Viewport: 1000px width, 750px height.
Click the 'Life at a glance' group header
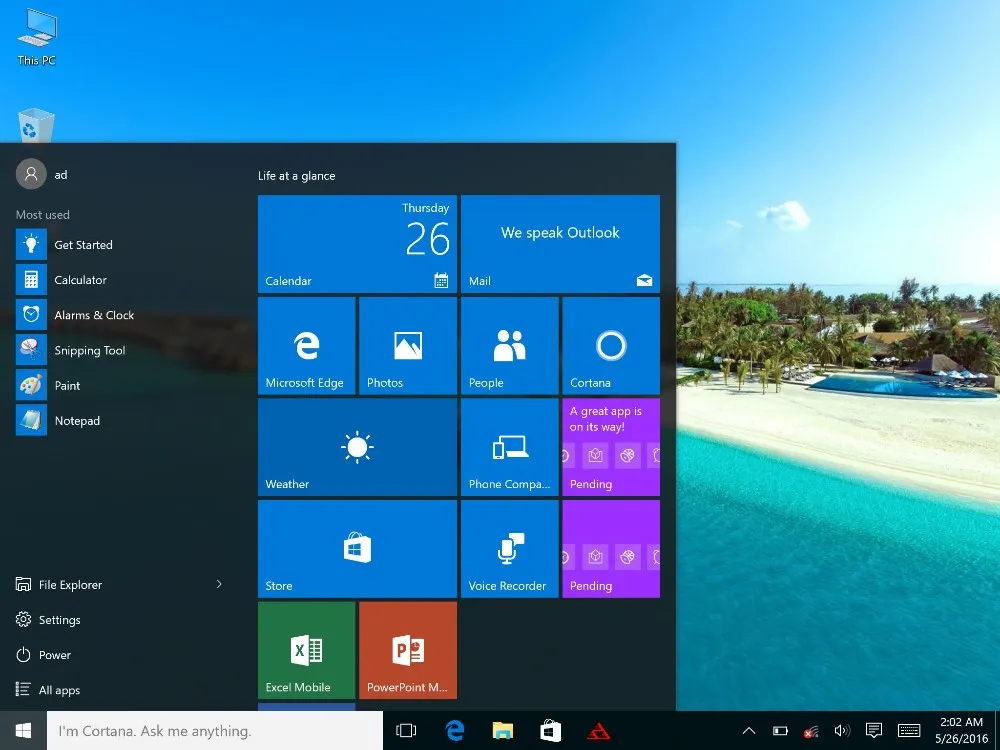click(297, 175)
